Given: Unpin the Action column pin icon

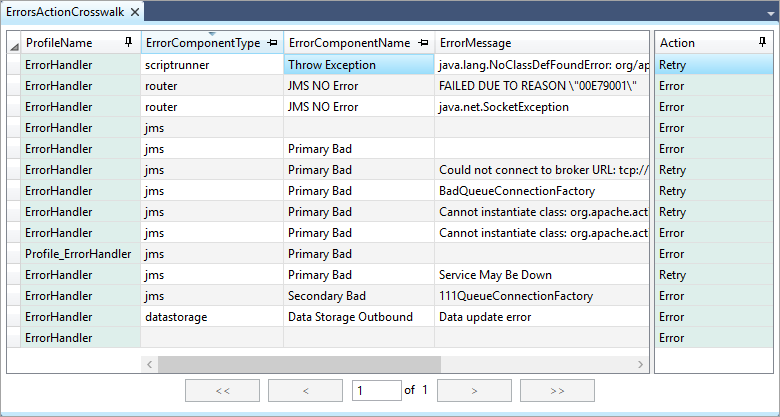Looking at the screenshot, I should tap(763, 42).
